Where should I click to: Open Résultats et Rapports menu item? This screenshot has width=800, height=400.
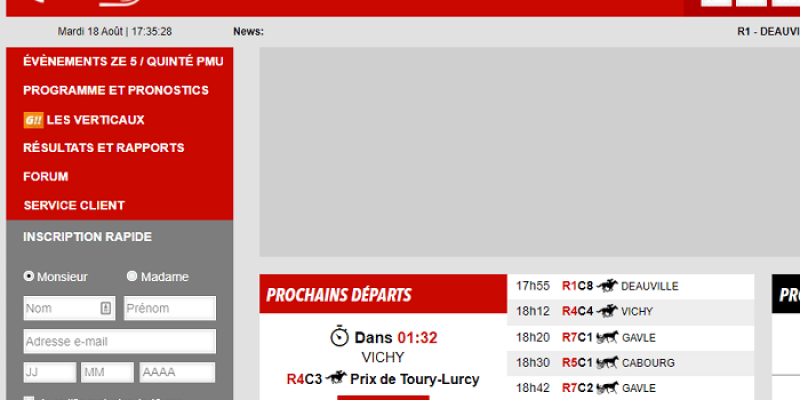[104, 147]
